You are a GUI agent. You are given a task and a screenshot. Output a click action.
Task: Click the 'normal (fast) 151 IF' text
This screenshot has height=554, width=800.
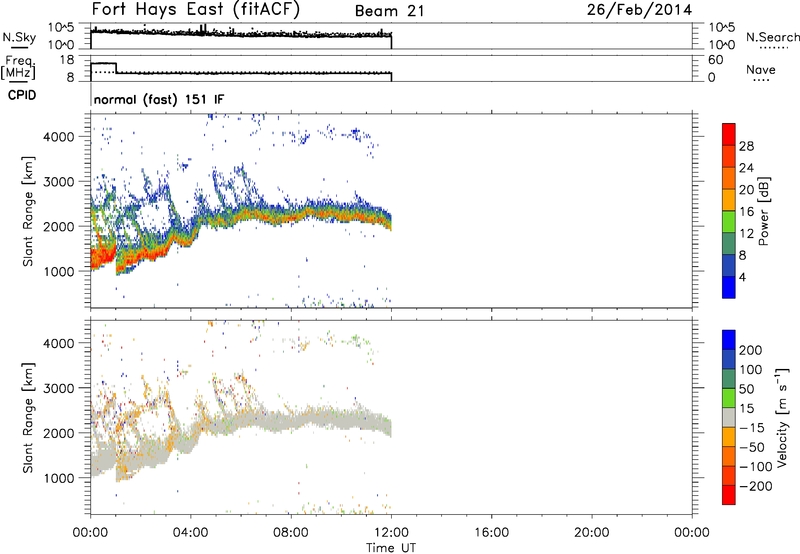click(159, 99)
